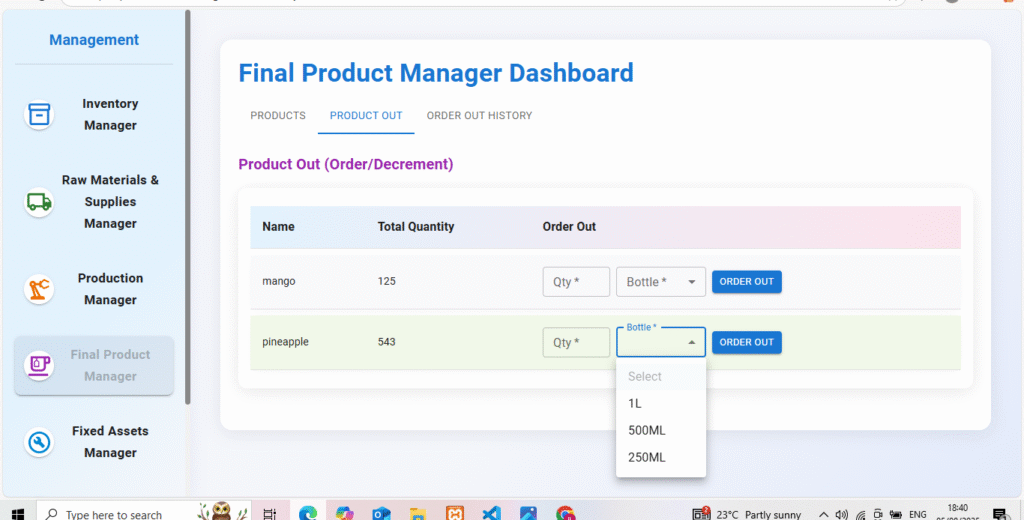Open the Bottle dropdown for mango
The height and width of the screenshot is (520, 1024).
click(x=661, y=282)
